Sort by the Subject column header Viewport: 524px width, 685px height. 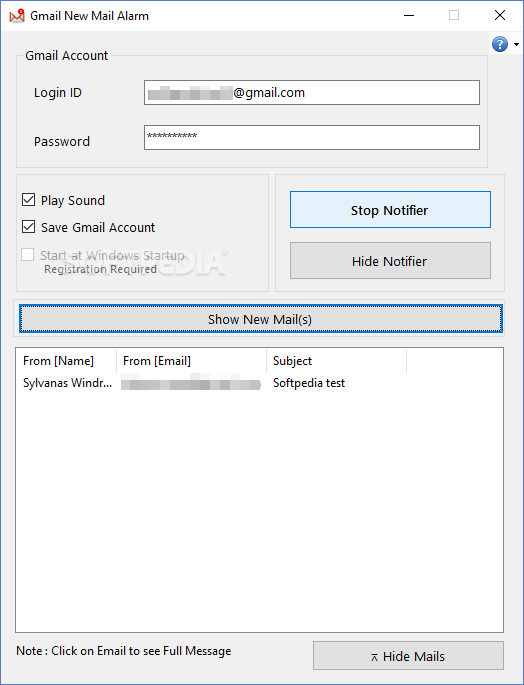pyautogui.click(x=336, y=361)
